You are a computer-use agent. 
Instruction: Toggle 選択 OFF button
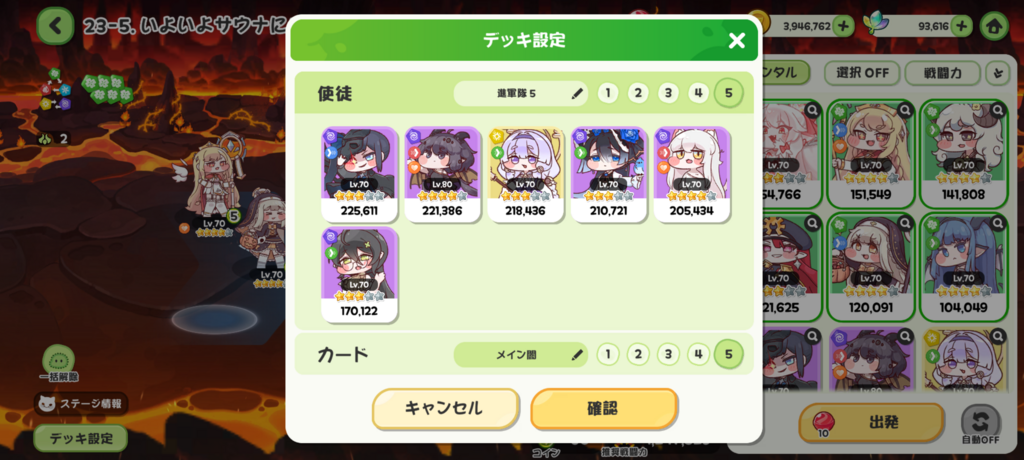click(863, 73)
